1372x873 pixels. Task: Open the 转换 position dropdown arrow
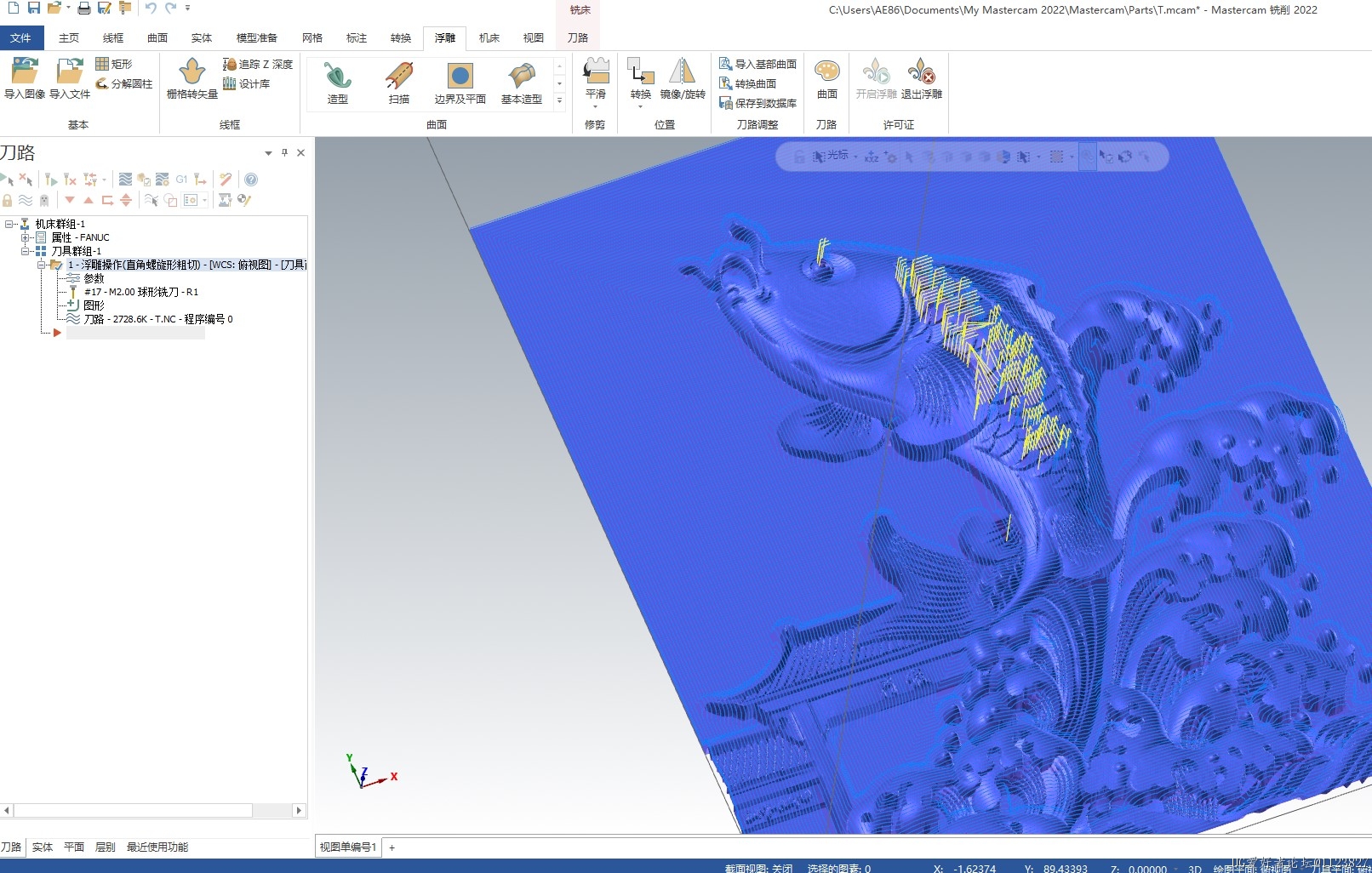pos(640,107)
